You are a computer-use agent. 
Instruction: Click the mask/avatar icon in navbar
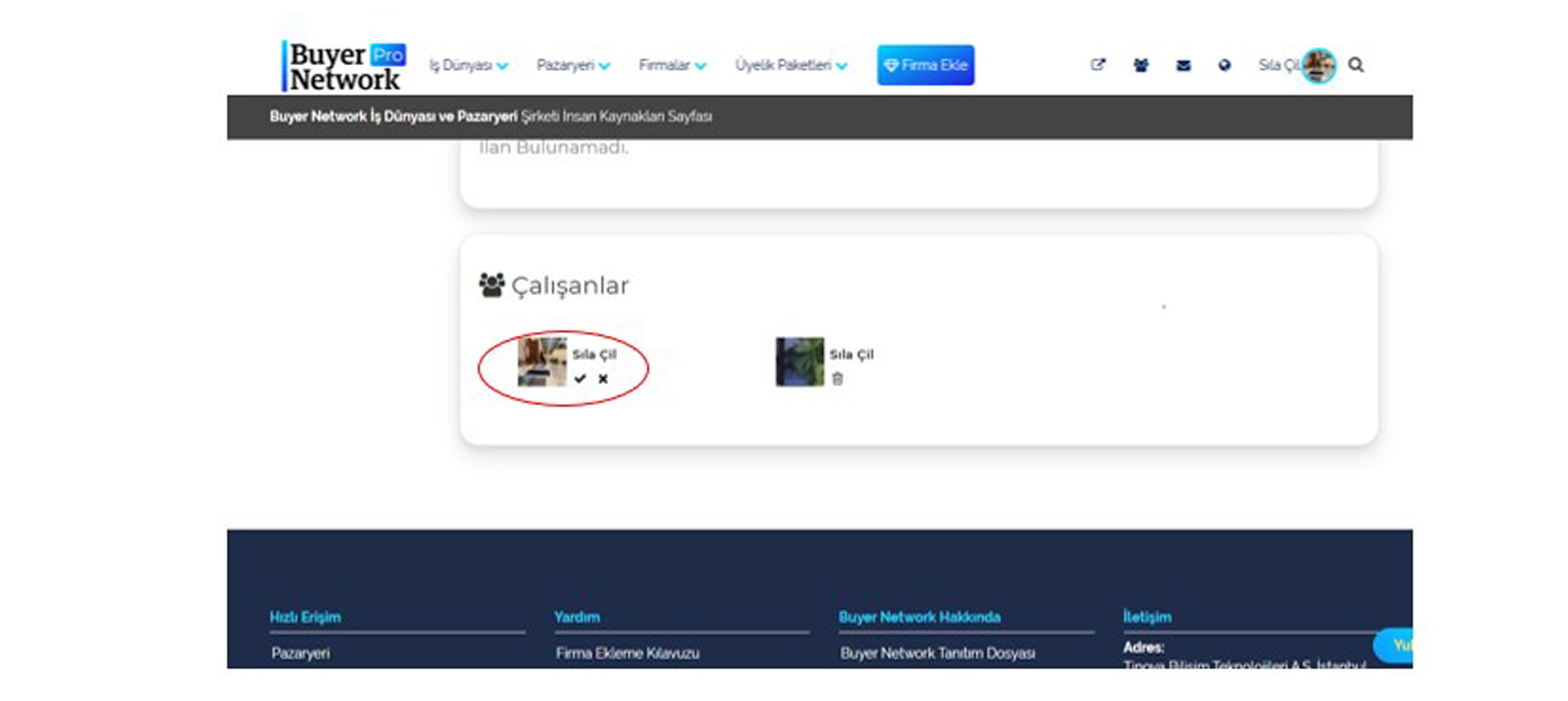point(1318,64)
